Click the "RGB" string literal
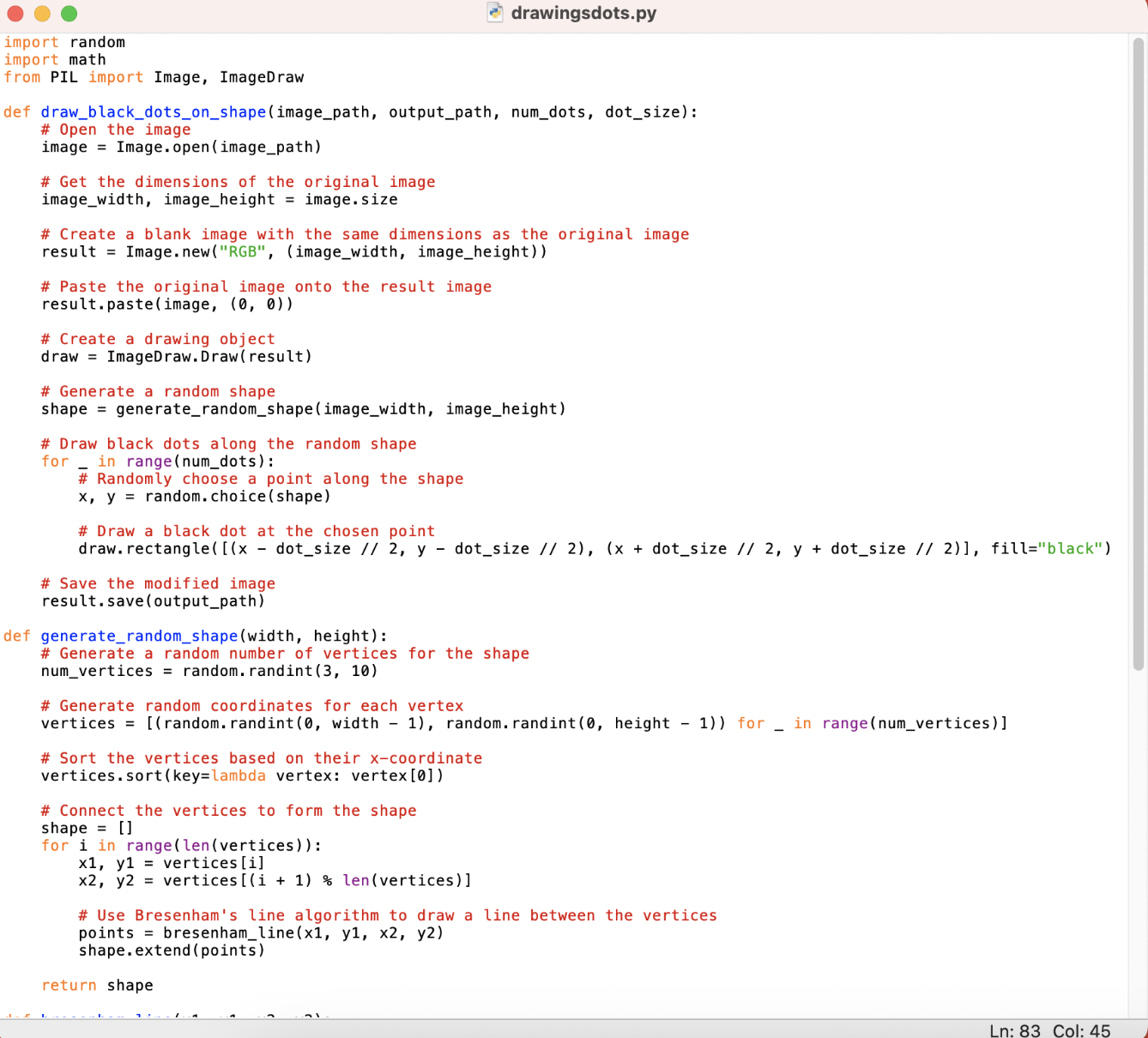The height and width of the screenshot is (1038, 1148). tap(243, 251)
